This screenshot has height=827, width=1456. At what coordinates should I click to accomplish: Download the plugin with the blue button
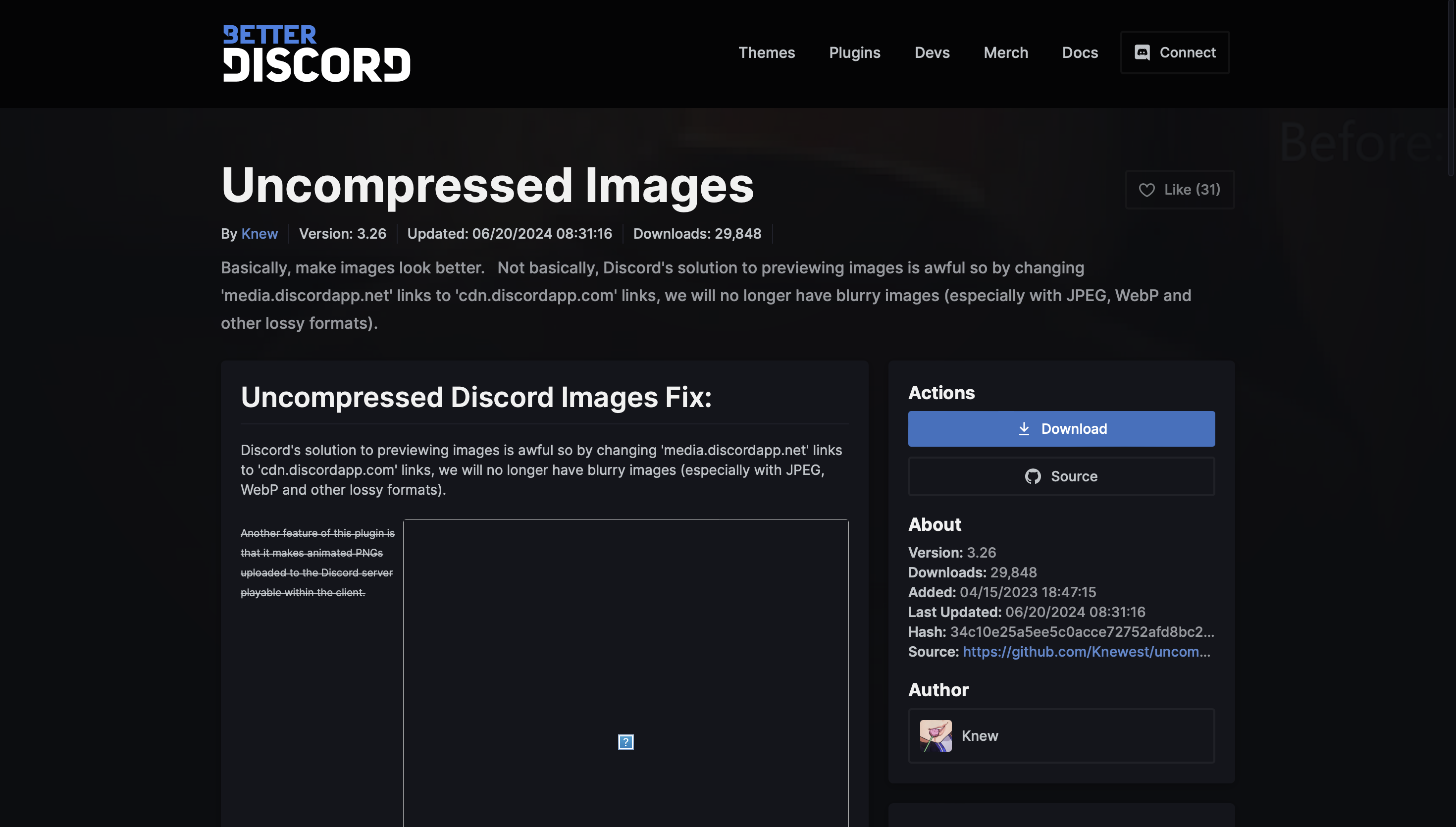point(1061,429)
